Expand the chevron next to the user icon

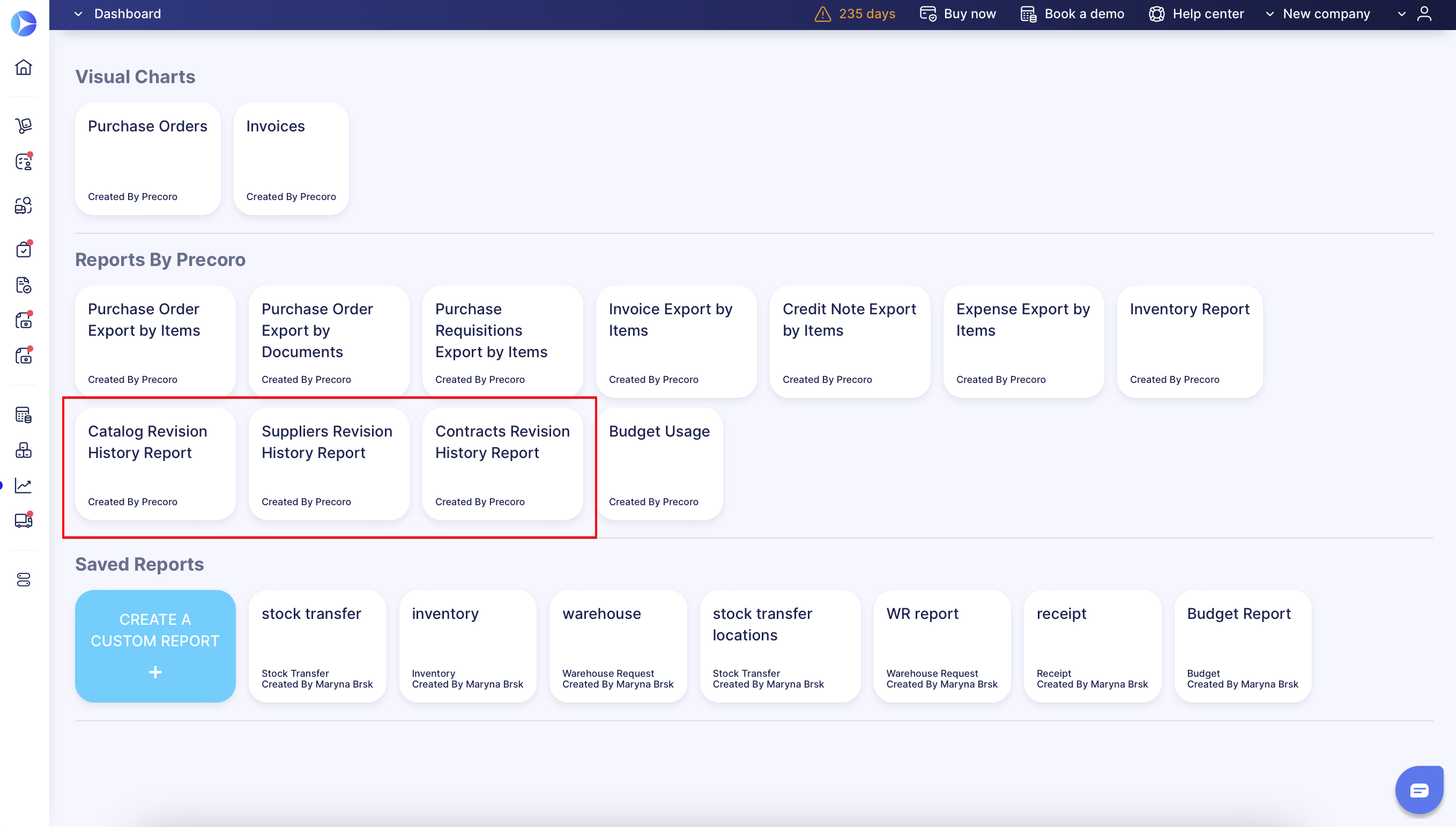coord(1401,13)
